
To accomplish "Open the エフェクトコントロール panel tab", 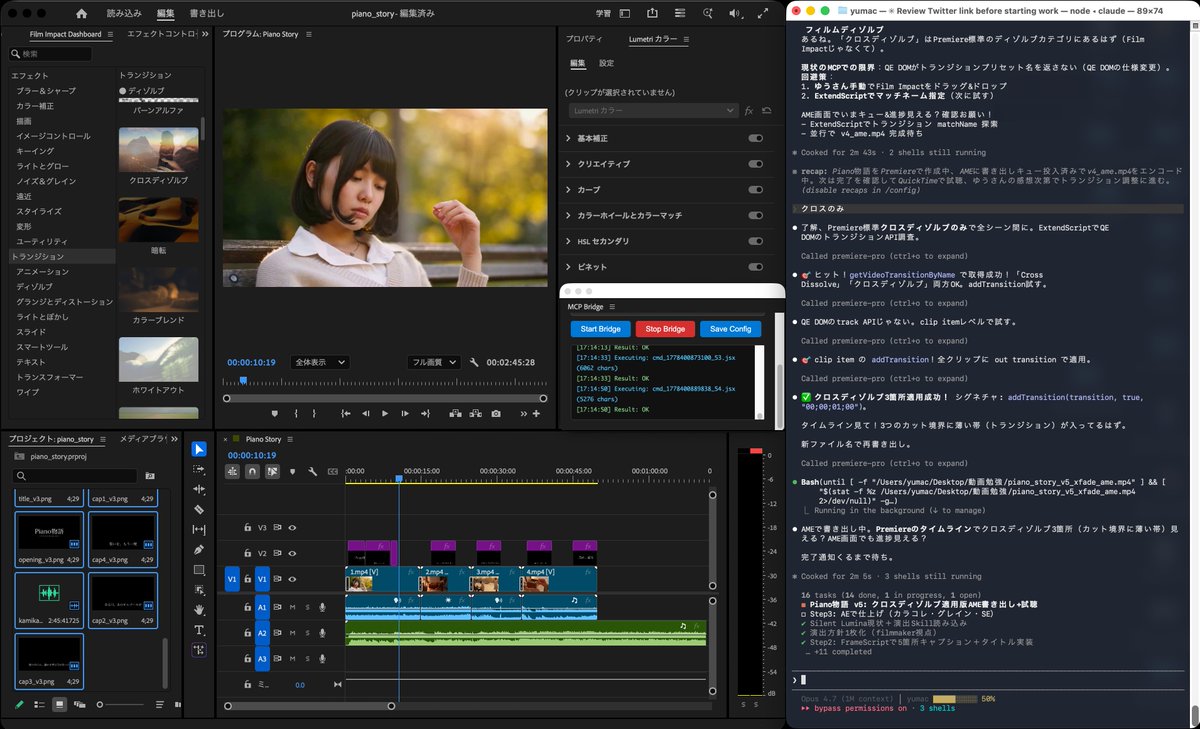I will tap(162, 34).
